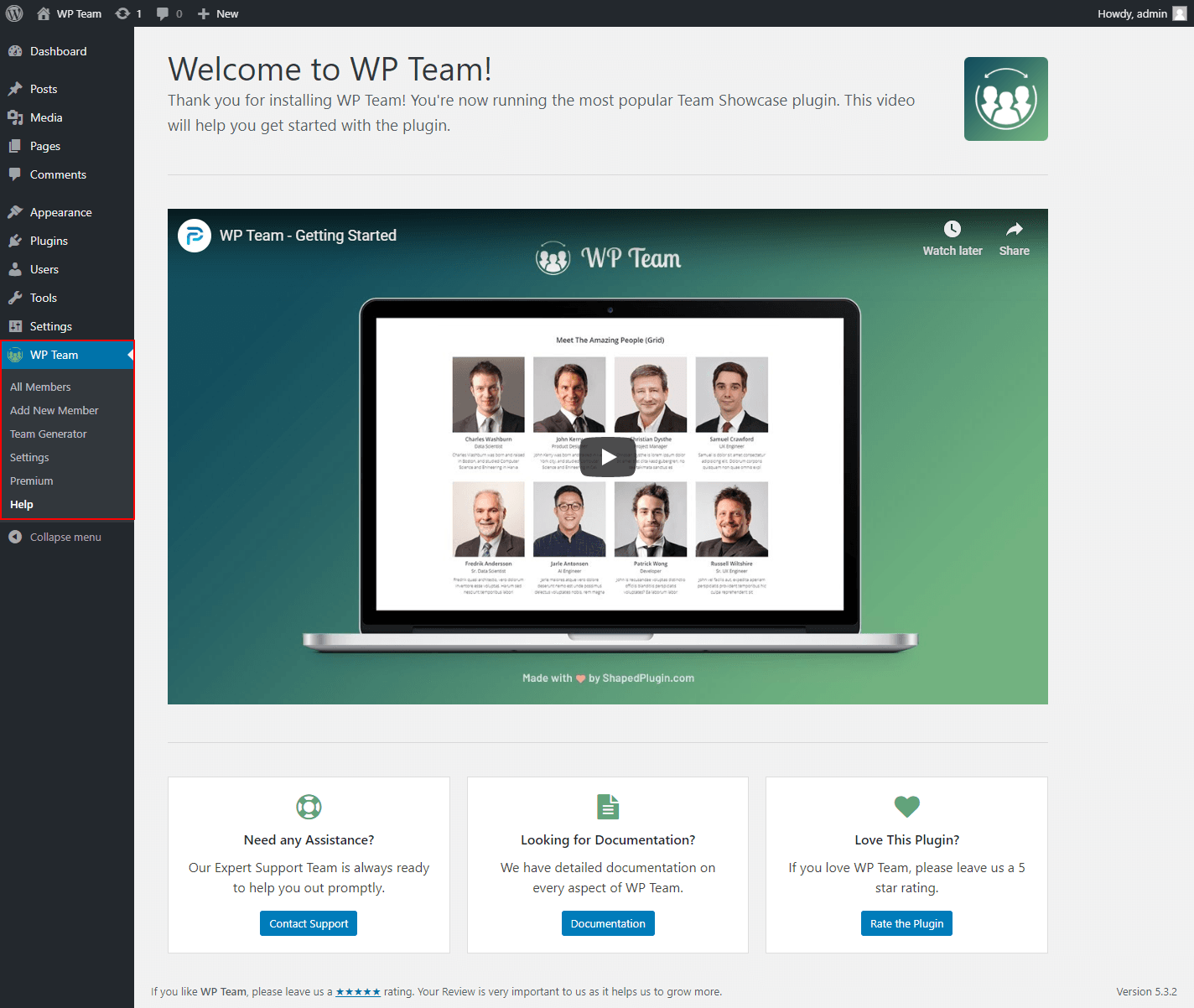The width and height of the screenshot is (1194, 1008).
Task: Click the video channel avatar icon
Action: tap(195, 236)
